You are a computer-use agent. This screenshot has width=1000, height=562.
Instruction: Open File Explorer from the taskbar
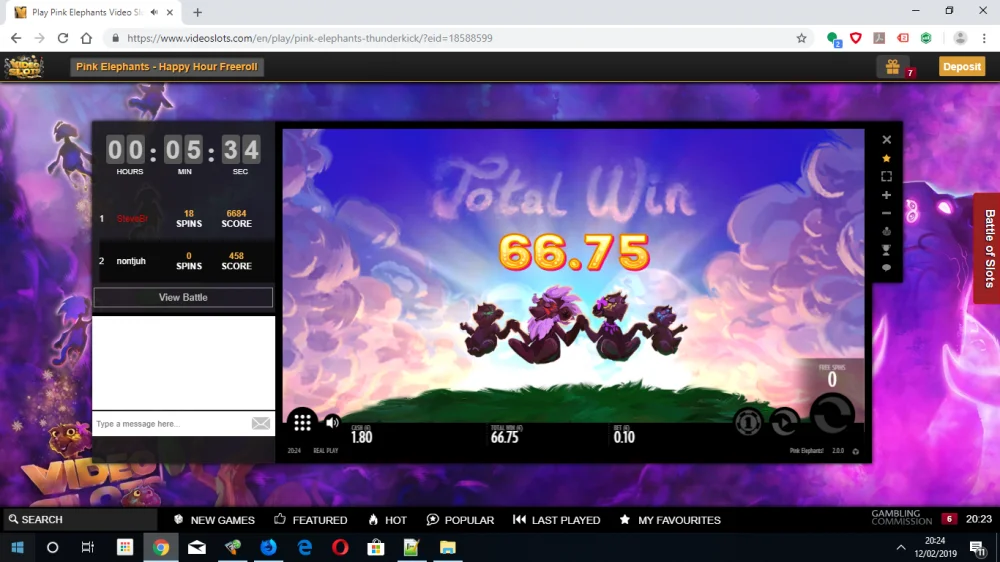(448, 547)
